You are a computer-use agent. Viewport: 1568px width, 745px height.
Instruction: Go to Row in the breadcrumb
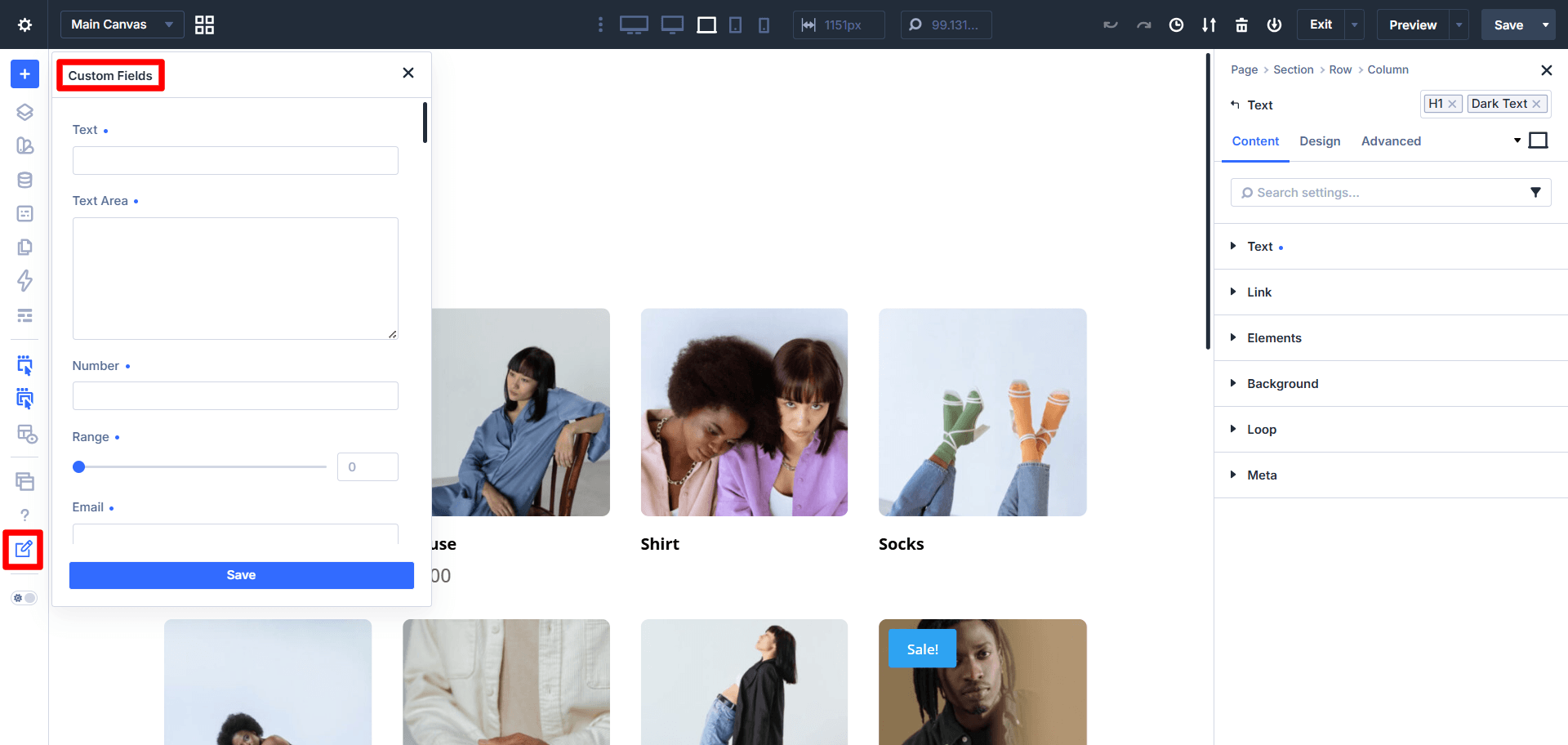(1340, 69)
